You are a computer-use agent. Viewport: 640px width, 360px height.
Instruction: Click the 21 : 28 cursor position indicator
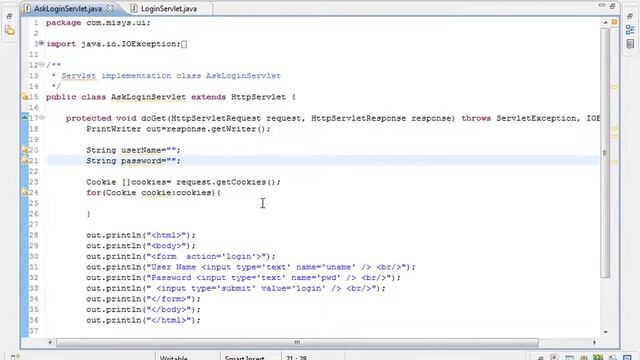pyautogui.click(x=297, y=358)
